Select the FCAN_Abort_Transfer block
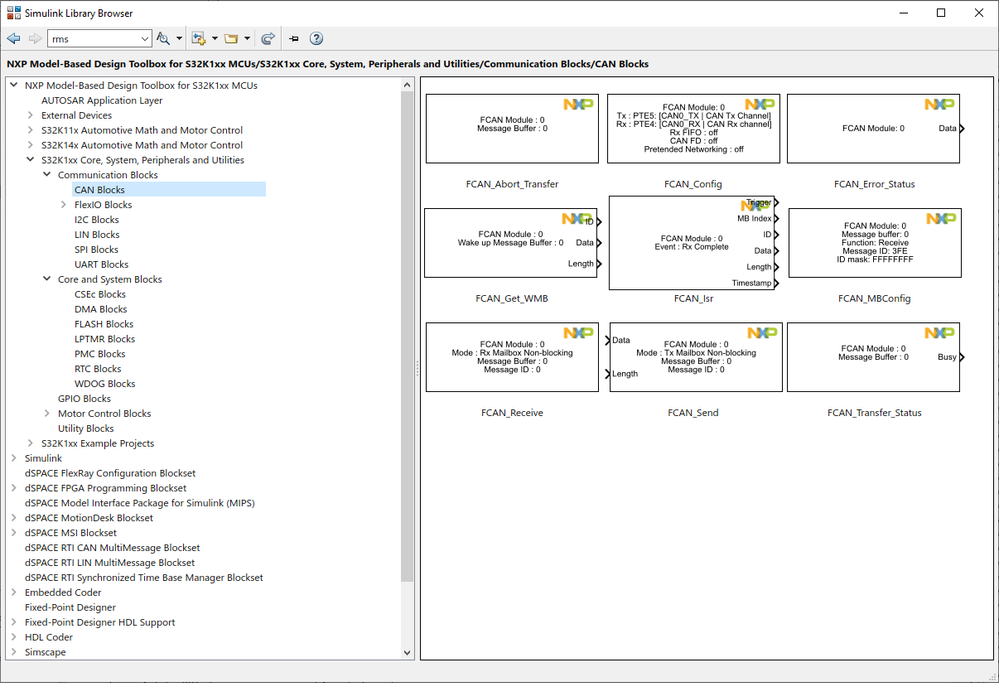The image size is (999, 683). click(512, 129)
